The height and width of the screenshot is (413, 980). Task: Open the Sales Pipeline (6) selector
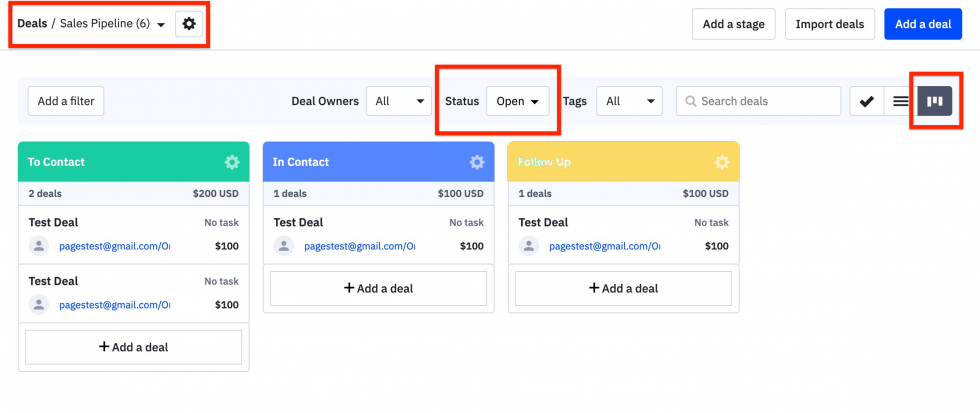point(112,24)
